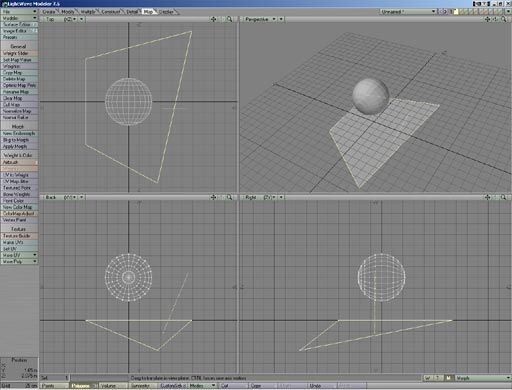Switch to the Modify tab
The height and width of the screenshot is (390, 512).
pos(68,12)
